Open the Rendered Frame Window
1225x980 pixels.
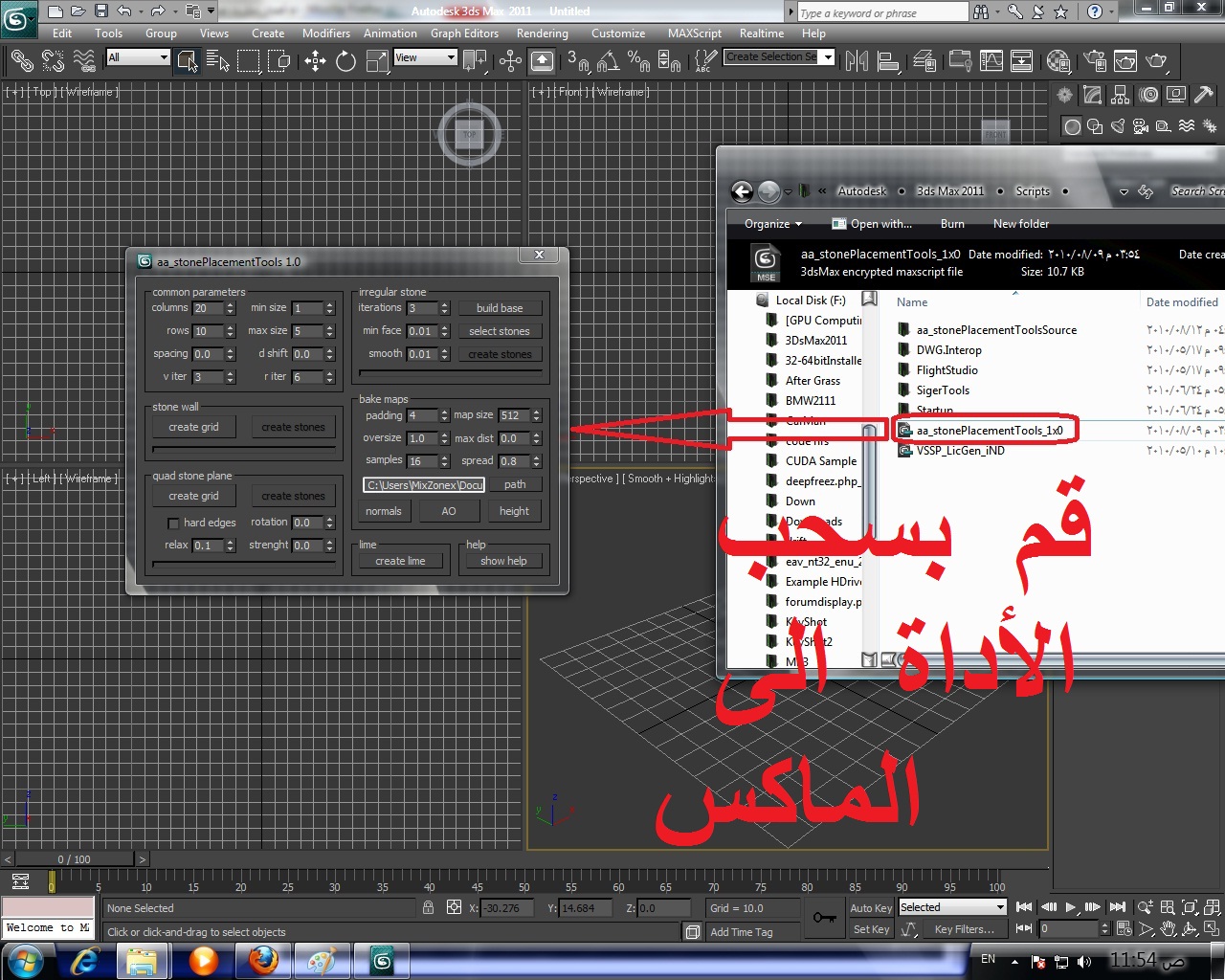click(1125, 61)
